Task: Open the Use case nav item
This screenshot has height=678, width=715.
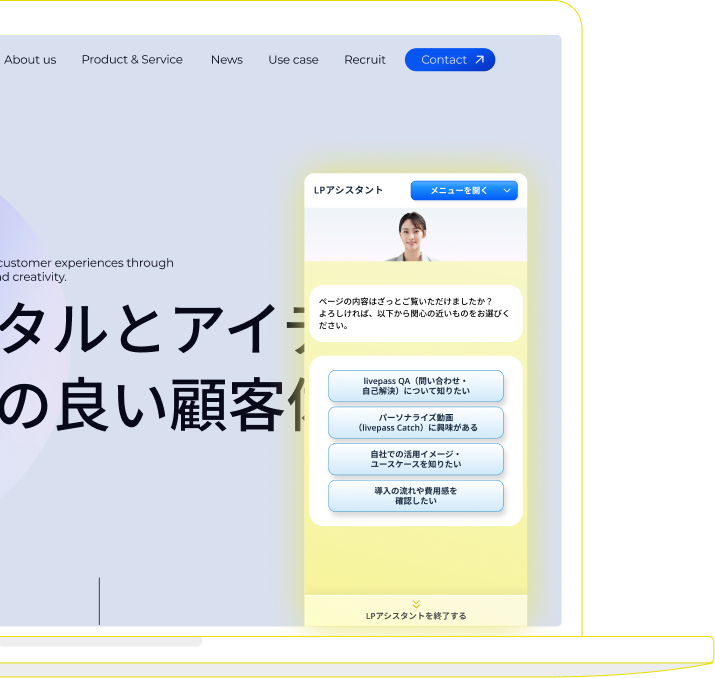Action: click(x=293, y=60)
